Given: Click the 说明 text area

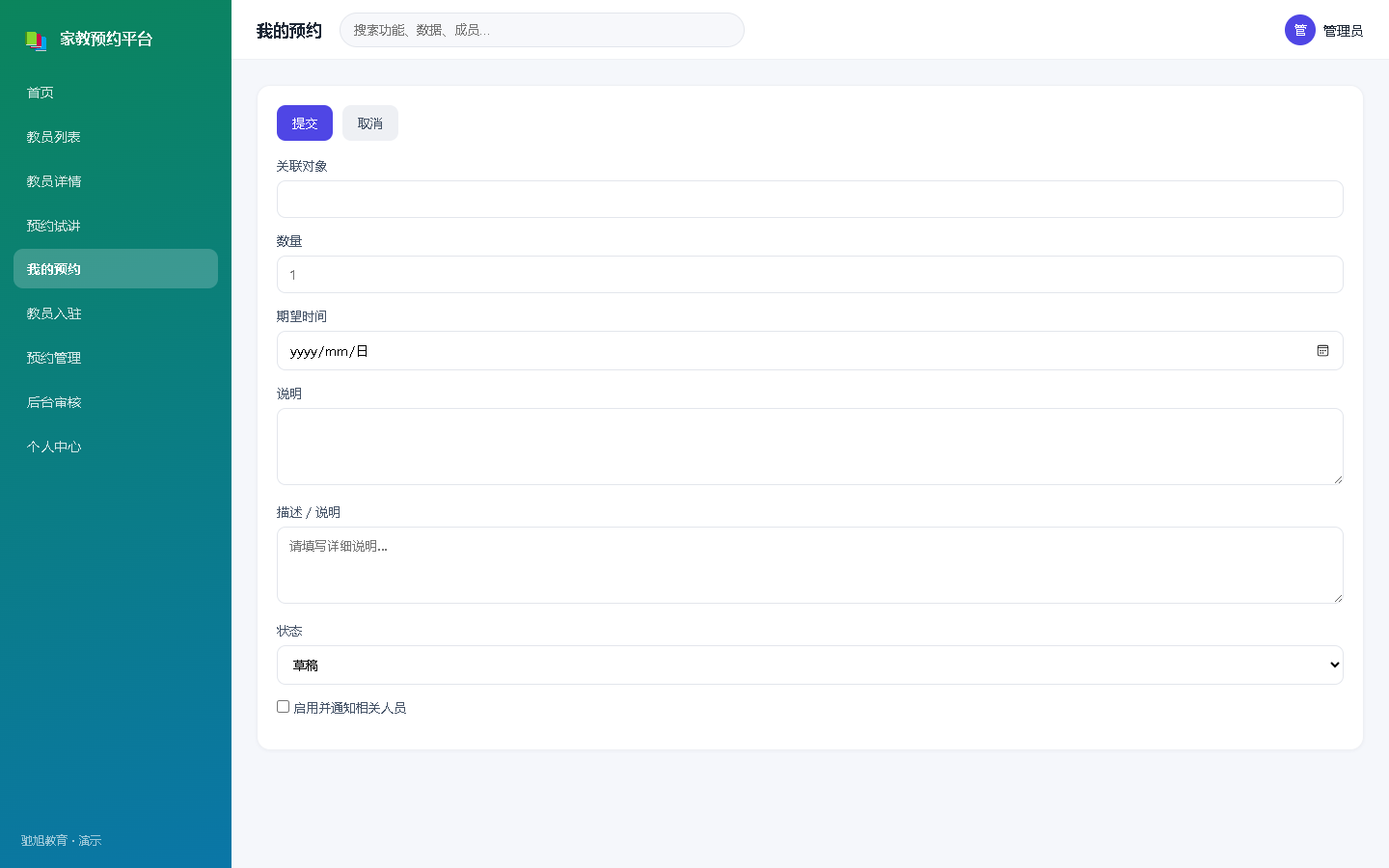Looking at the screenshot, I should (x=809, y=447).
